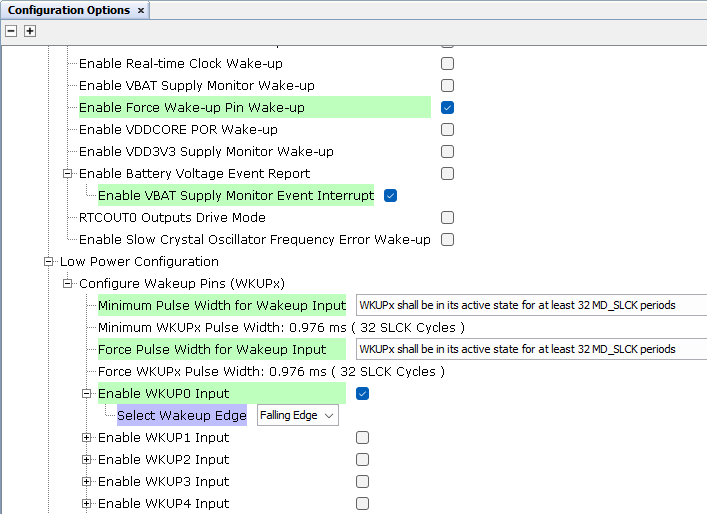Collapse Enable Battery Voltage Event Report
Image resolution: width=707 pixels, height=514 pixels.
[68, 174]
